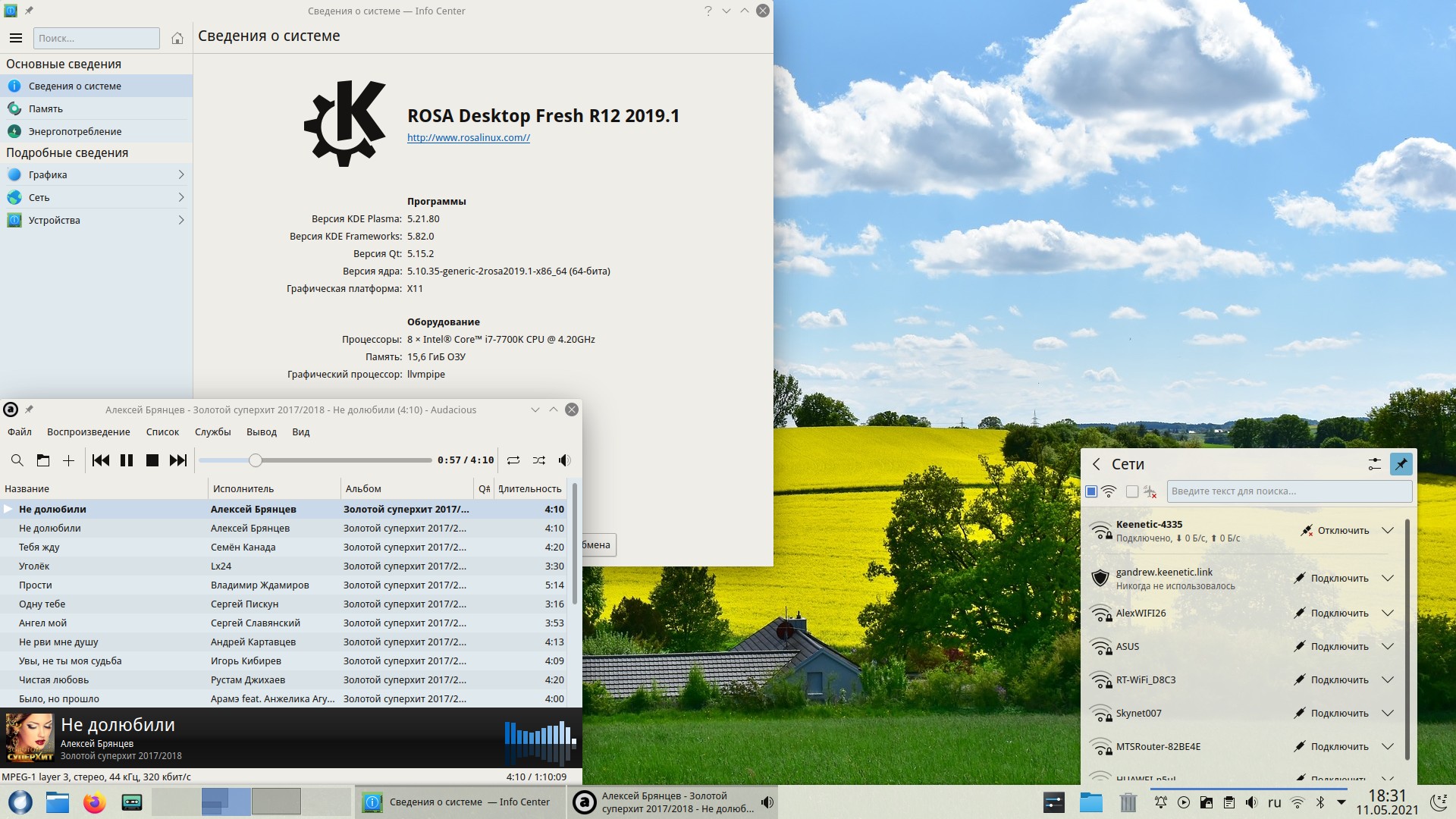Pause playback in Audacious
The width and height of the screenshot is (1456, 819).
[x=127, y=460]
